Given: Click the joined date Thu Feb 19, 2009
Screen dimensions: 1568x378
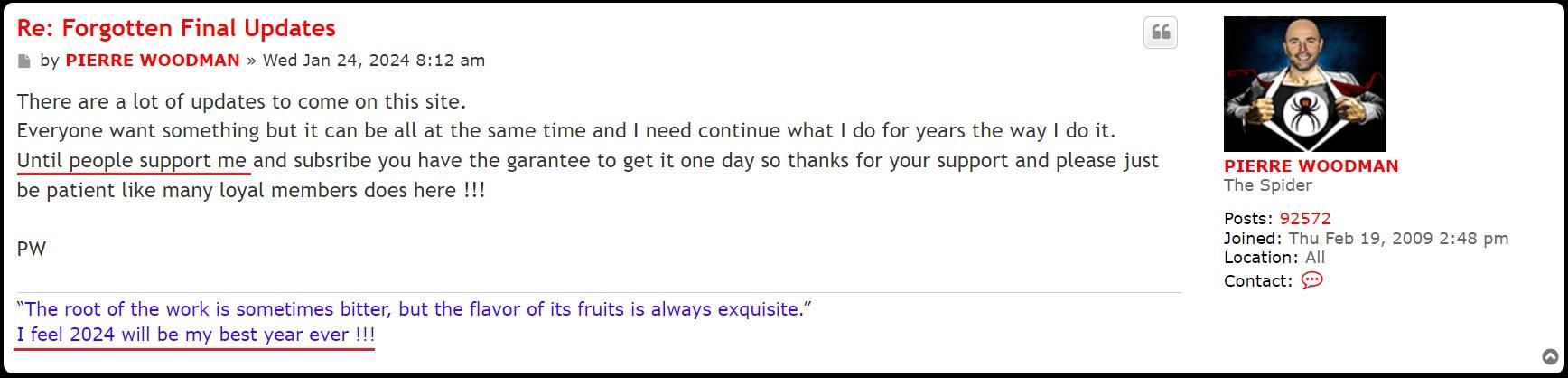Looking at the screenshot, I should [1398, 239].
